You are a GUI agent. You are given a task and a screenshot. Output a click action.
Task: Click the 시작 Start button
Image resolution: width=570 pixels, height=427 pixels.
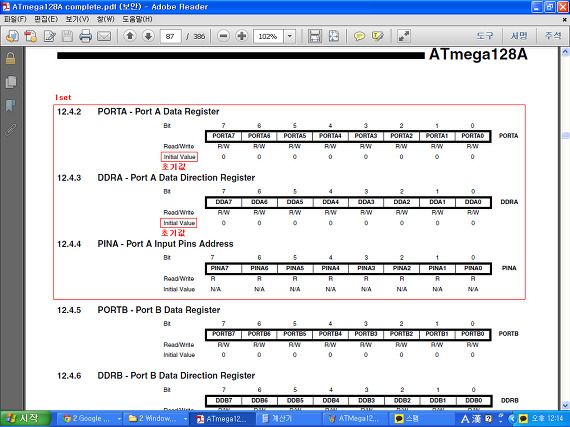pos(25,419)
